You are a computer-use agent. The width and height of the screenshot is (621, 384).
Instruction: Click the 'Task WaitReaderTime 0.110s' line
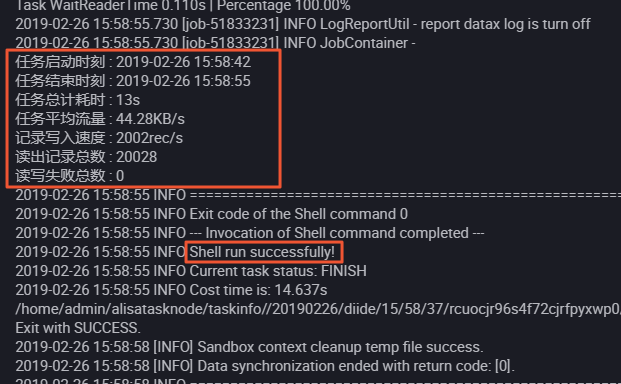click(x=183, y=6)
